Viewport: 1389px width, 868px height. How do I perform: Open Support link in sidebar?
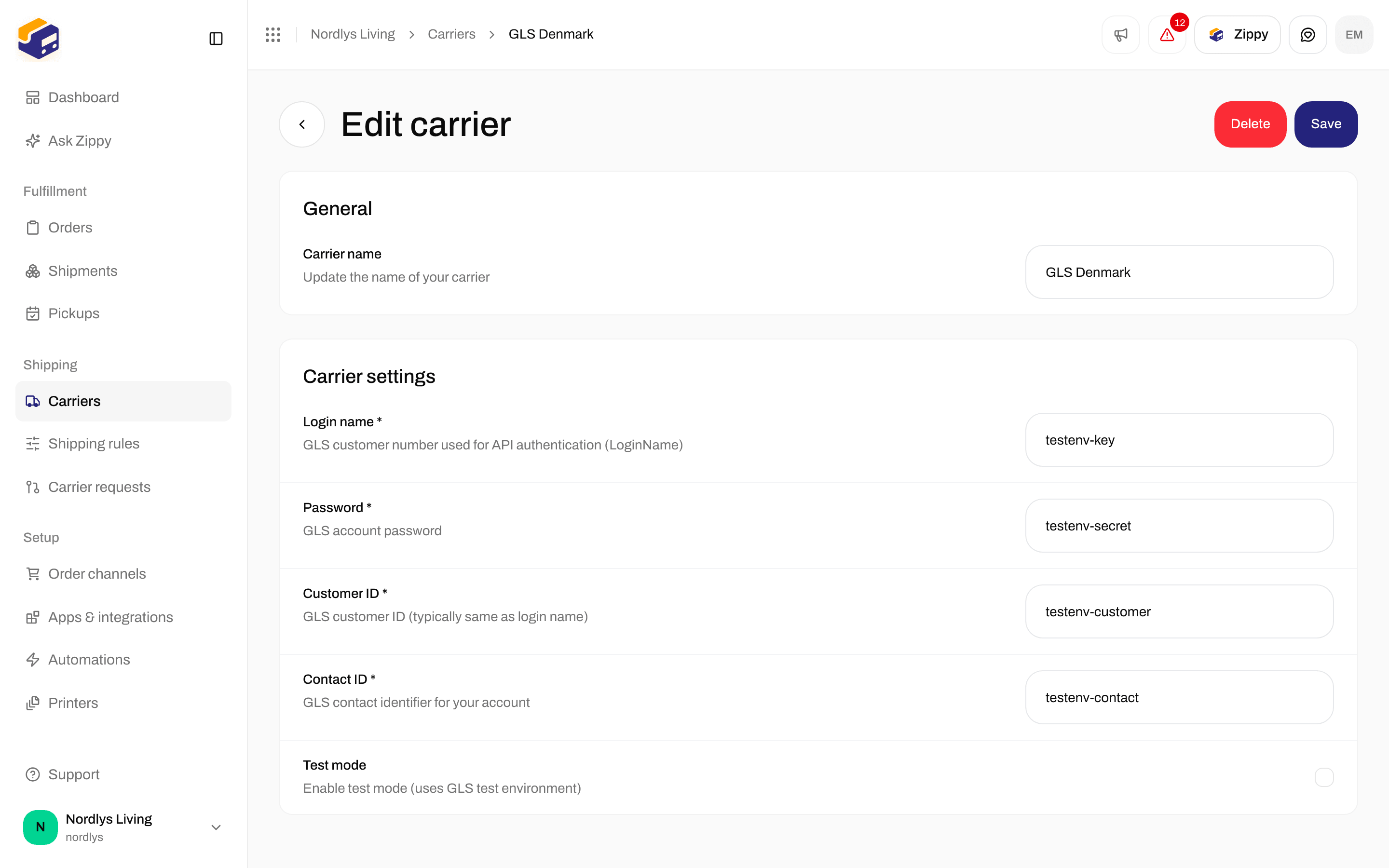click(123, 774)
